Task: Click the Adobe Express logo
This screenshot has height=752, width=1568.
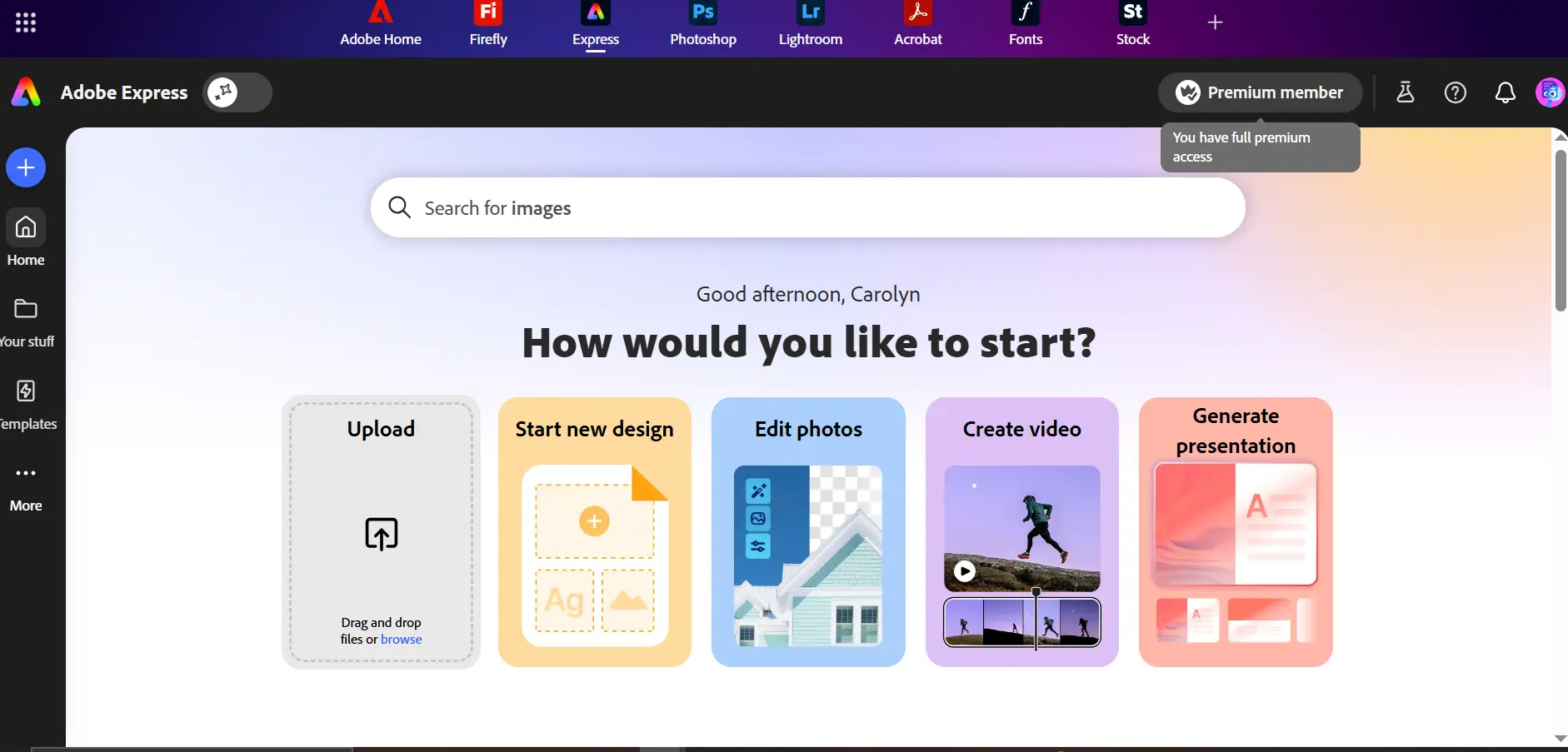Action: 26,92
